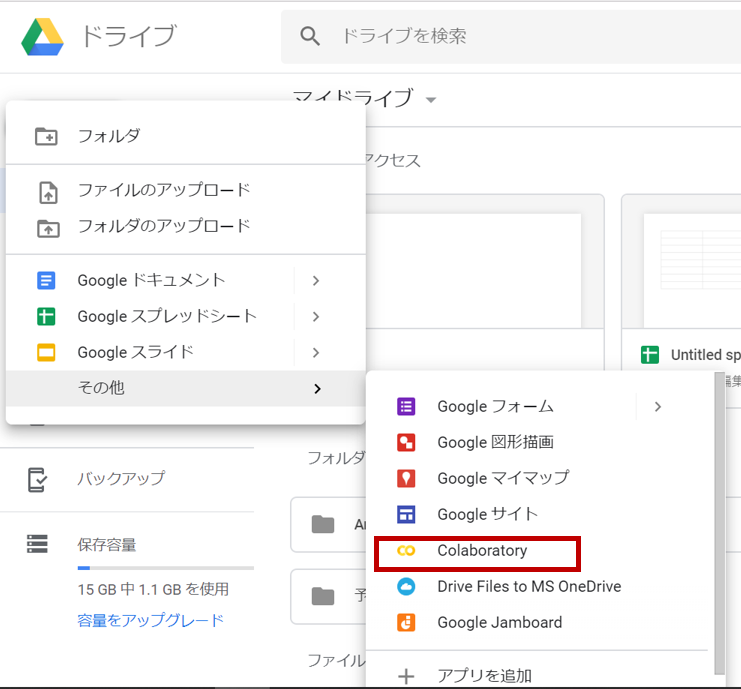Choose ファイルのアップロード menu item
Screen dimensions: 741x689
(x=186, y=190)
